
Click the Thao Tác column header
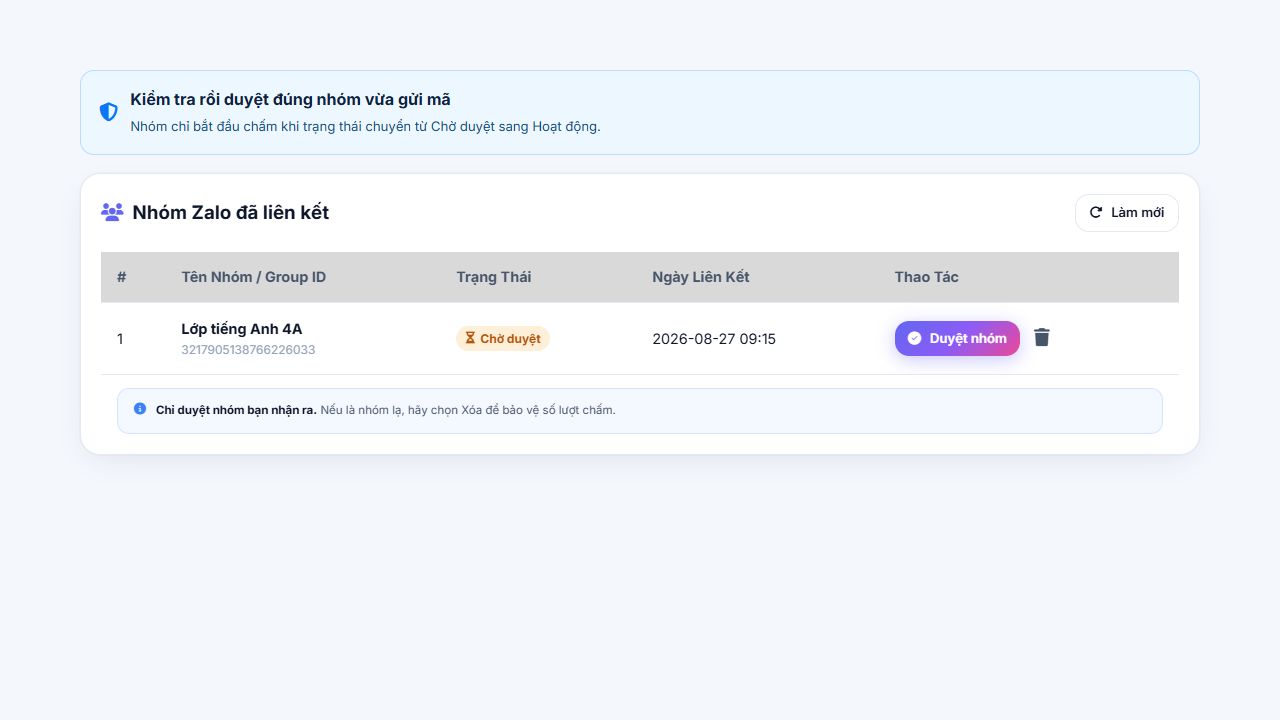click(927, 277)
